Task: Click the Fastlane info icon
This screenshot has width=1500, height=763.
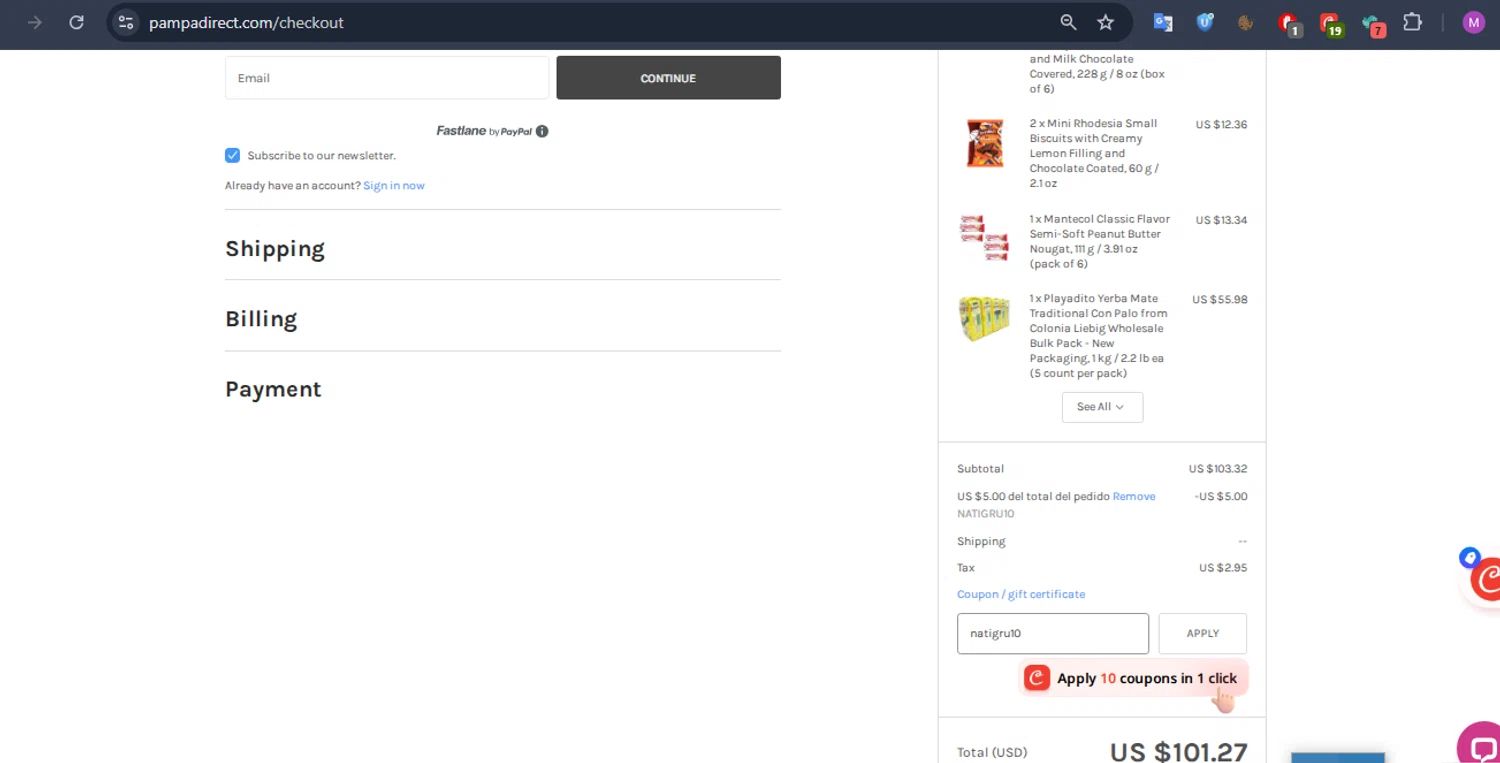Action: pos(542,131)
